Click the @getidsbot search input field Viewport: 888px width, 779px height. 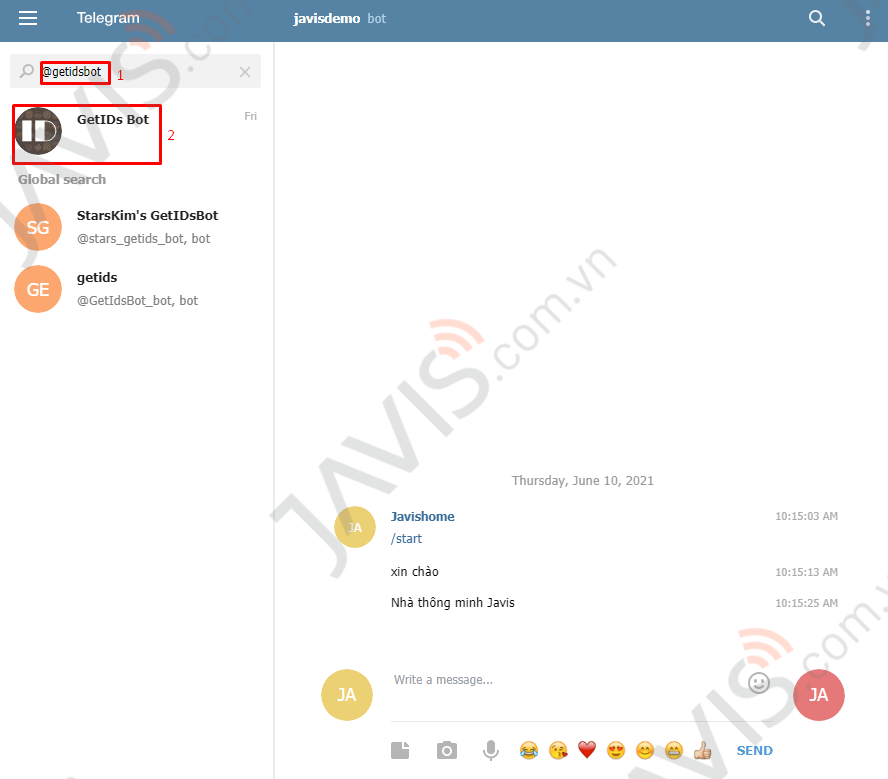(x=136, y=71)
